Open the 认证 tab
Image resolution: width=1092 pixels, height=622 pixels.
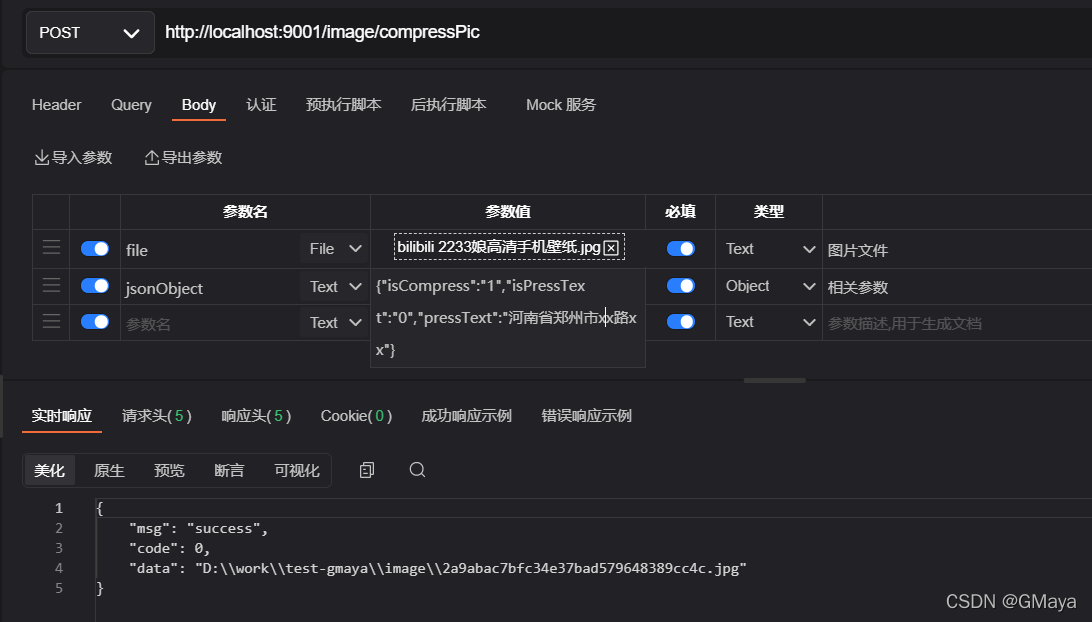click(x=261, y=104)
